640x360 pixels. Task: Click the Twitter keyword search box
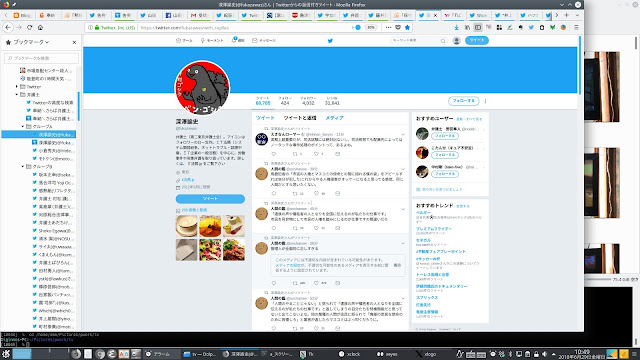point(418,40)
